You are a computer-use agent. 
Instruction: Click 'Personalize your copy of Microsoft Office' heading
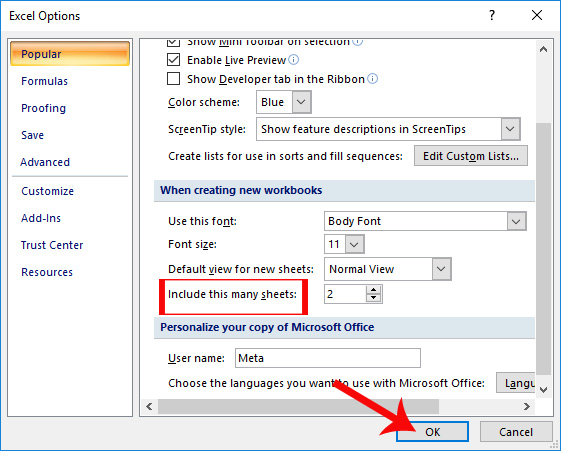point(267,327)
